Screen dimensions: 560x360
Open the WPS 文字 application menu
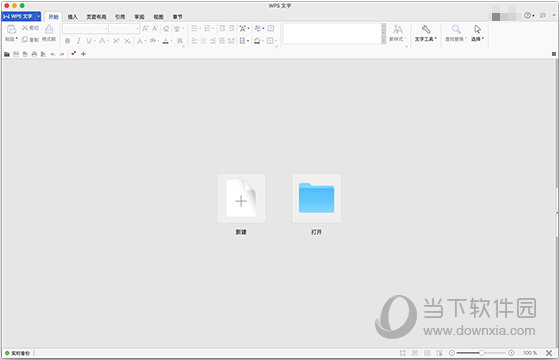(x=21, y=16)
